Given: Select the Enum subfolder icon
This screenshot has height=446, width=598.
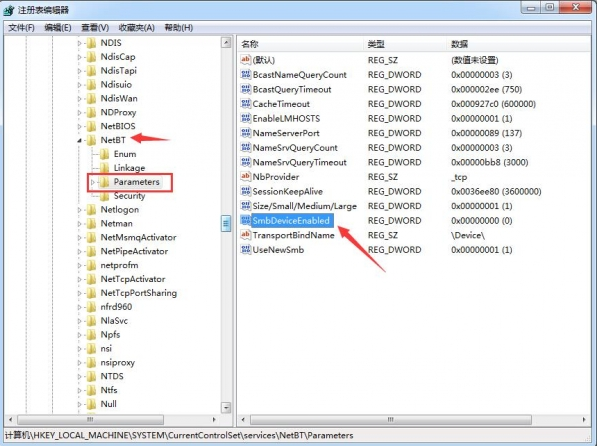Looking at the screenshot, I should [104, 154].
